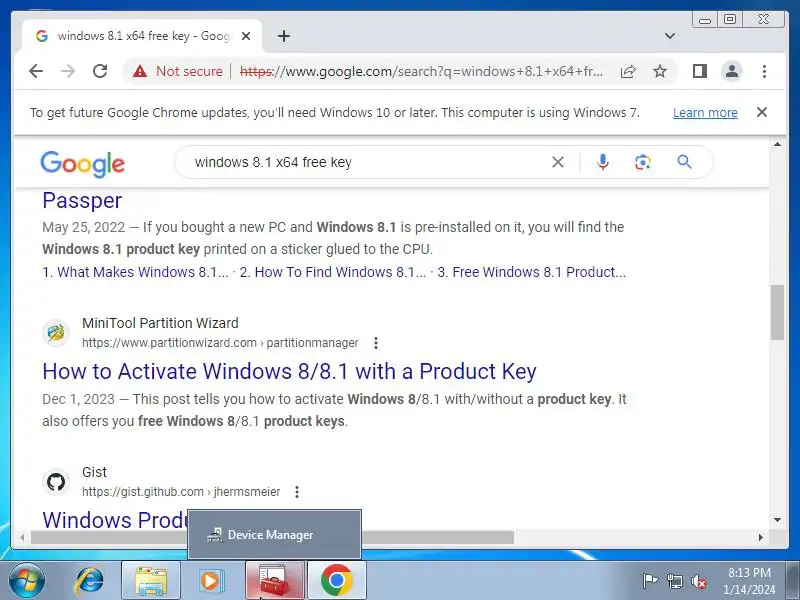The height and width of the screenshot is (600, 800).
Task: Go back using Chrome's back arrow
Action: [x=36, y=71]
